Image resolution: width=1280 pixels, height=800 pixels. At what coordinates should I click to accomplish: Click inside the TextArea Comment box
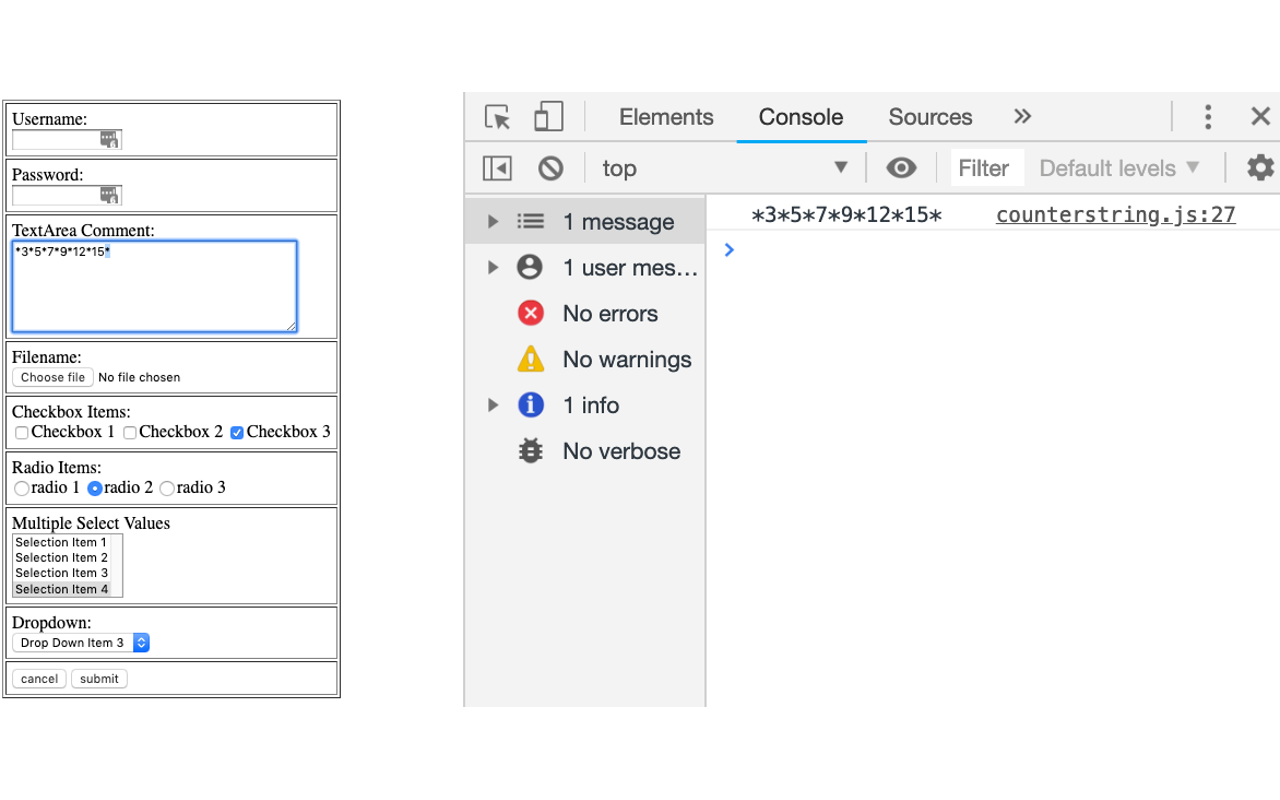[x=155, y=286]
